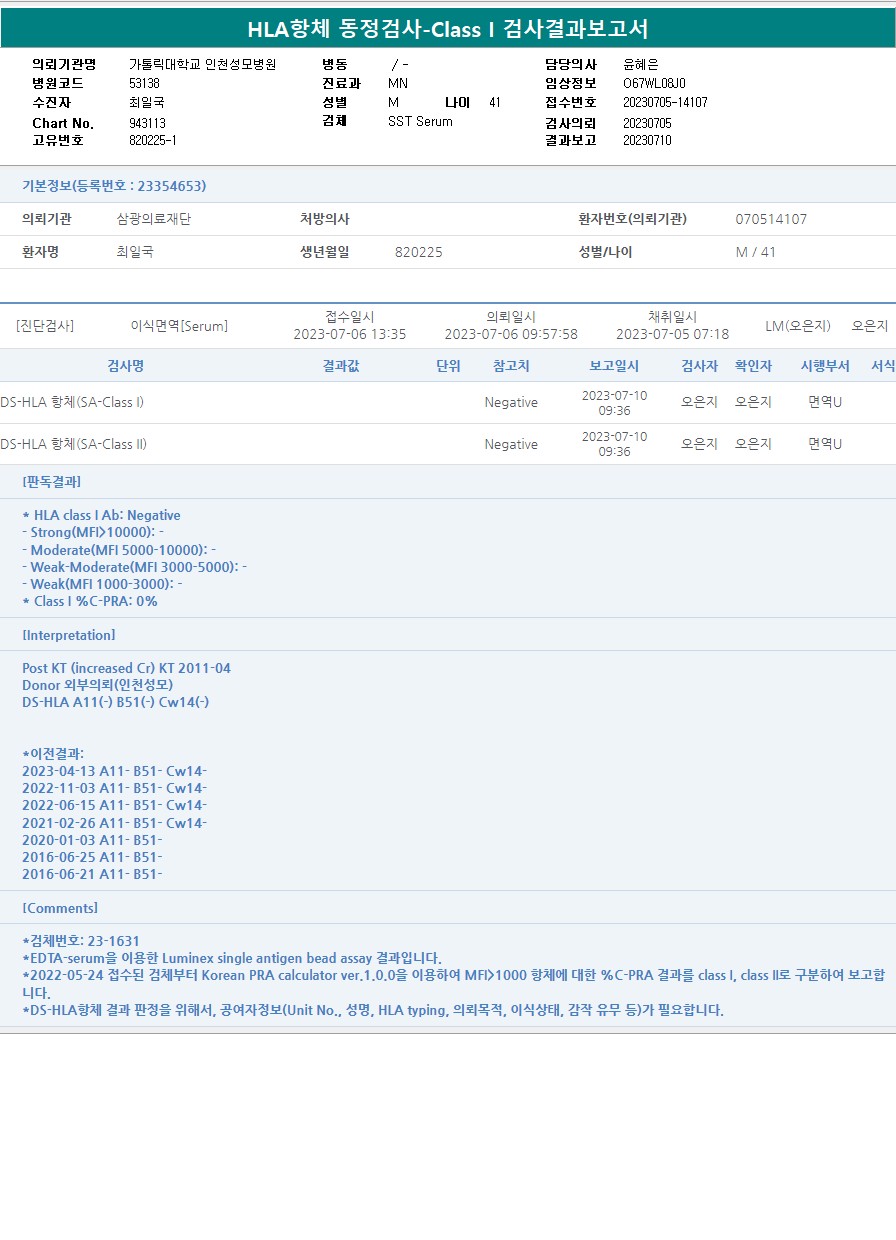
Task: Click 'Negative' in the SA-Class I row
Action: [x=511, y=402]
